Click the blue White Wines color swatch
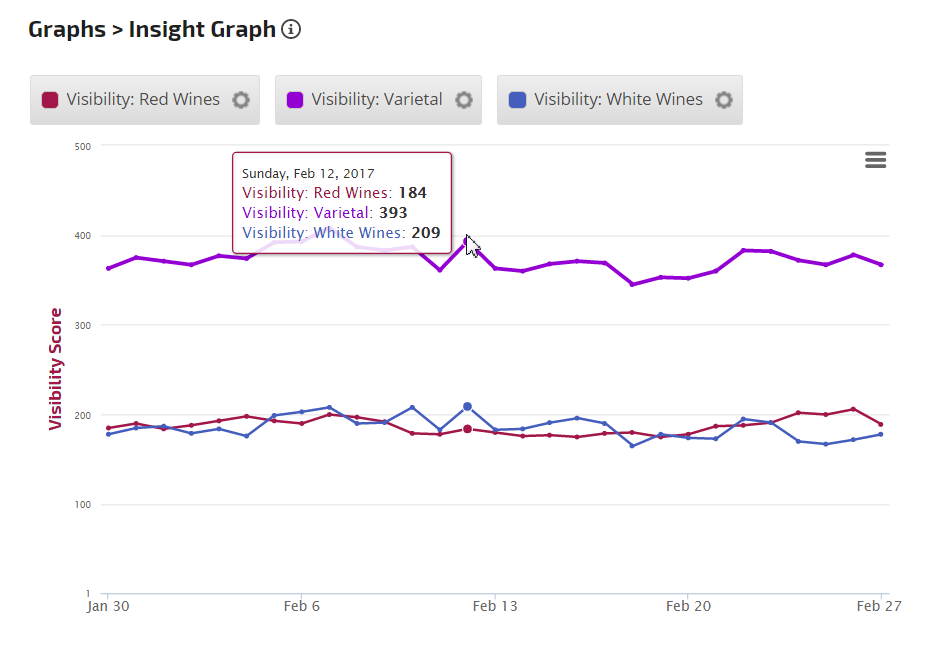The width and height of the screenshot is (941, 648). [x=516, y=100]
